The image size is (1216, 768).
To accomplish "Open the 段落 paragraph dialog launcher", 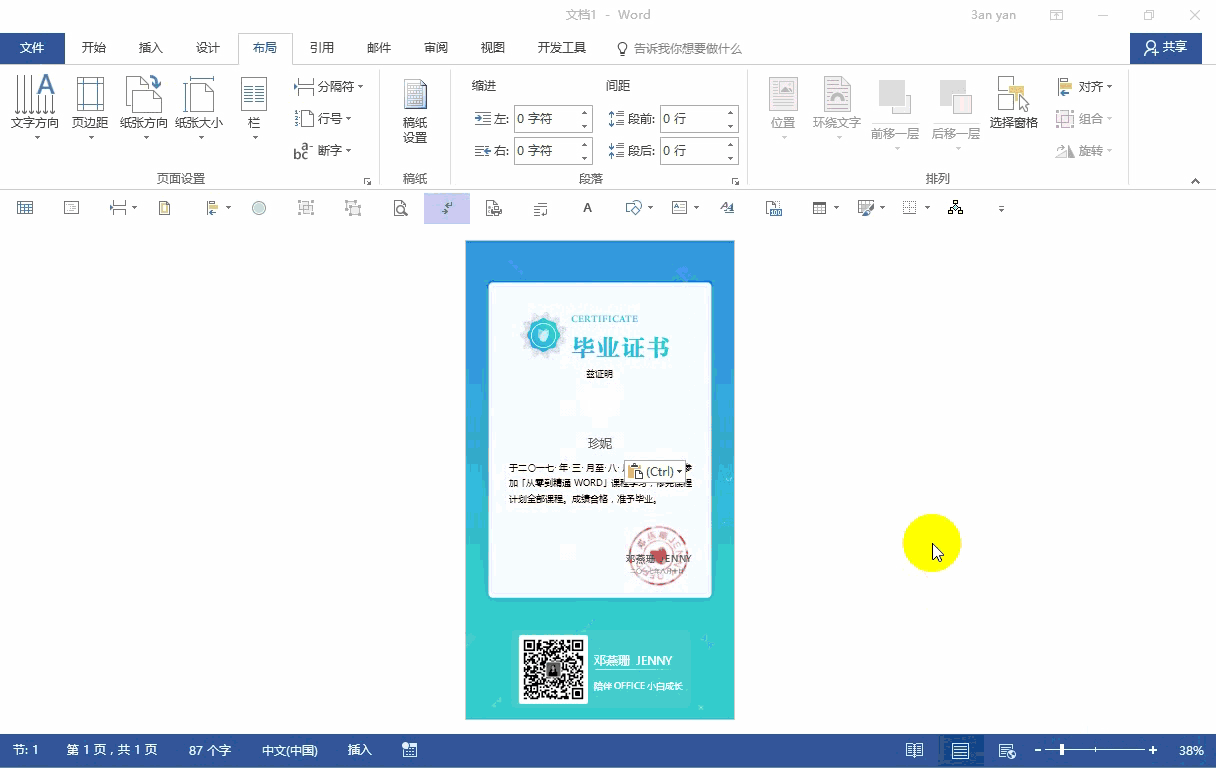I will click(735, 181).
